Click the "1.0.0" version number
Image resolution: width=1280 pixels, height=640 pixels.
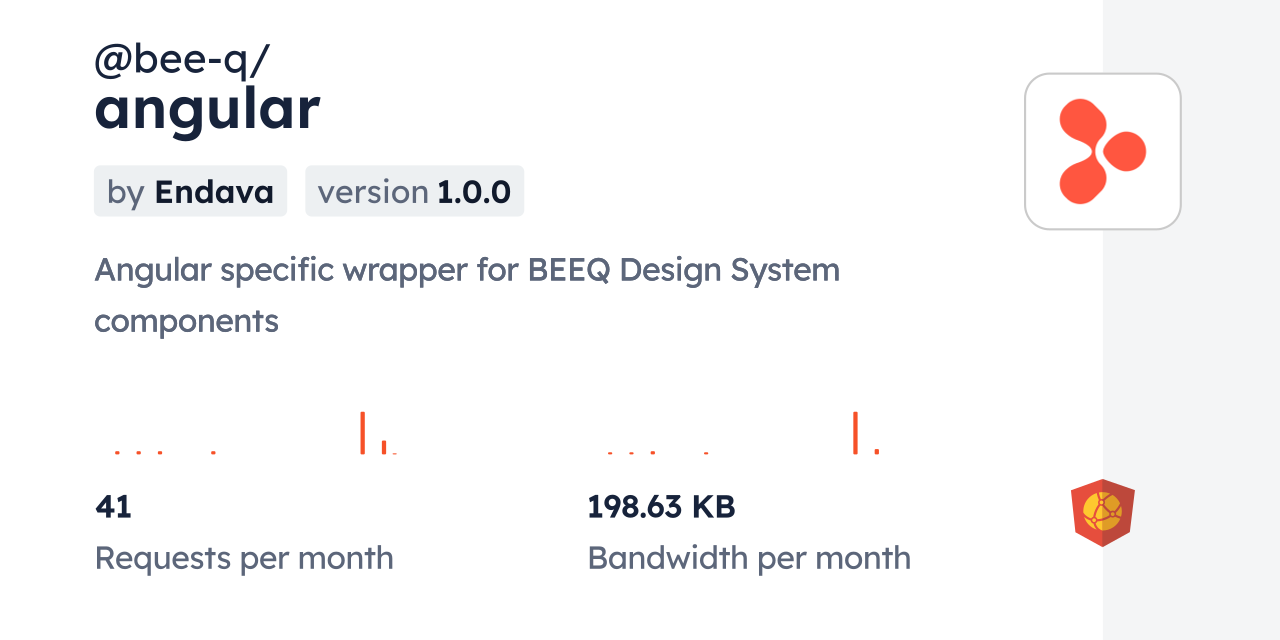[474, 191]
